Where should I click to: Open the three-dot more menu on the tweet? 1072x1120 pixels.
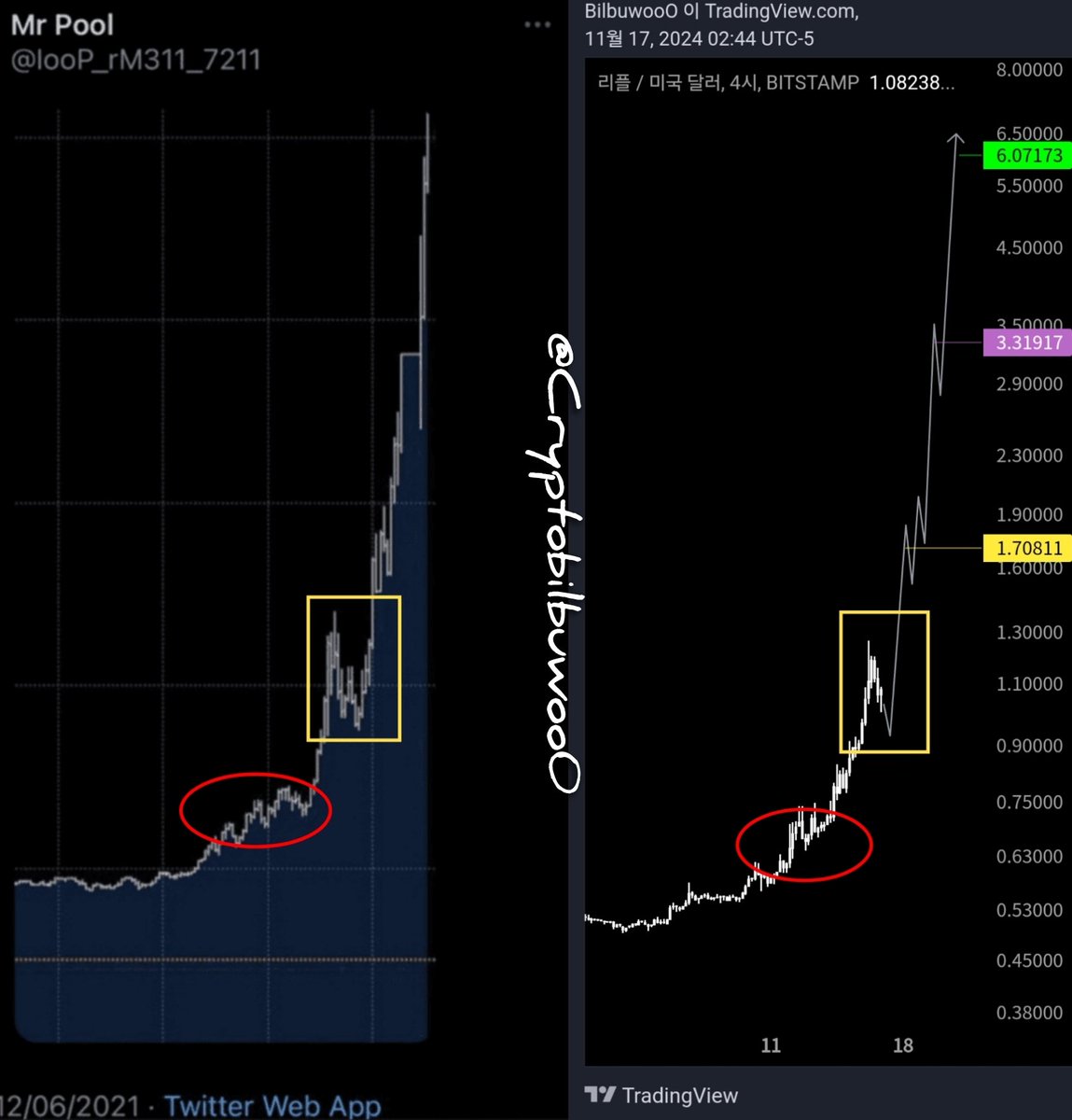(x=537, y=24)
